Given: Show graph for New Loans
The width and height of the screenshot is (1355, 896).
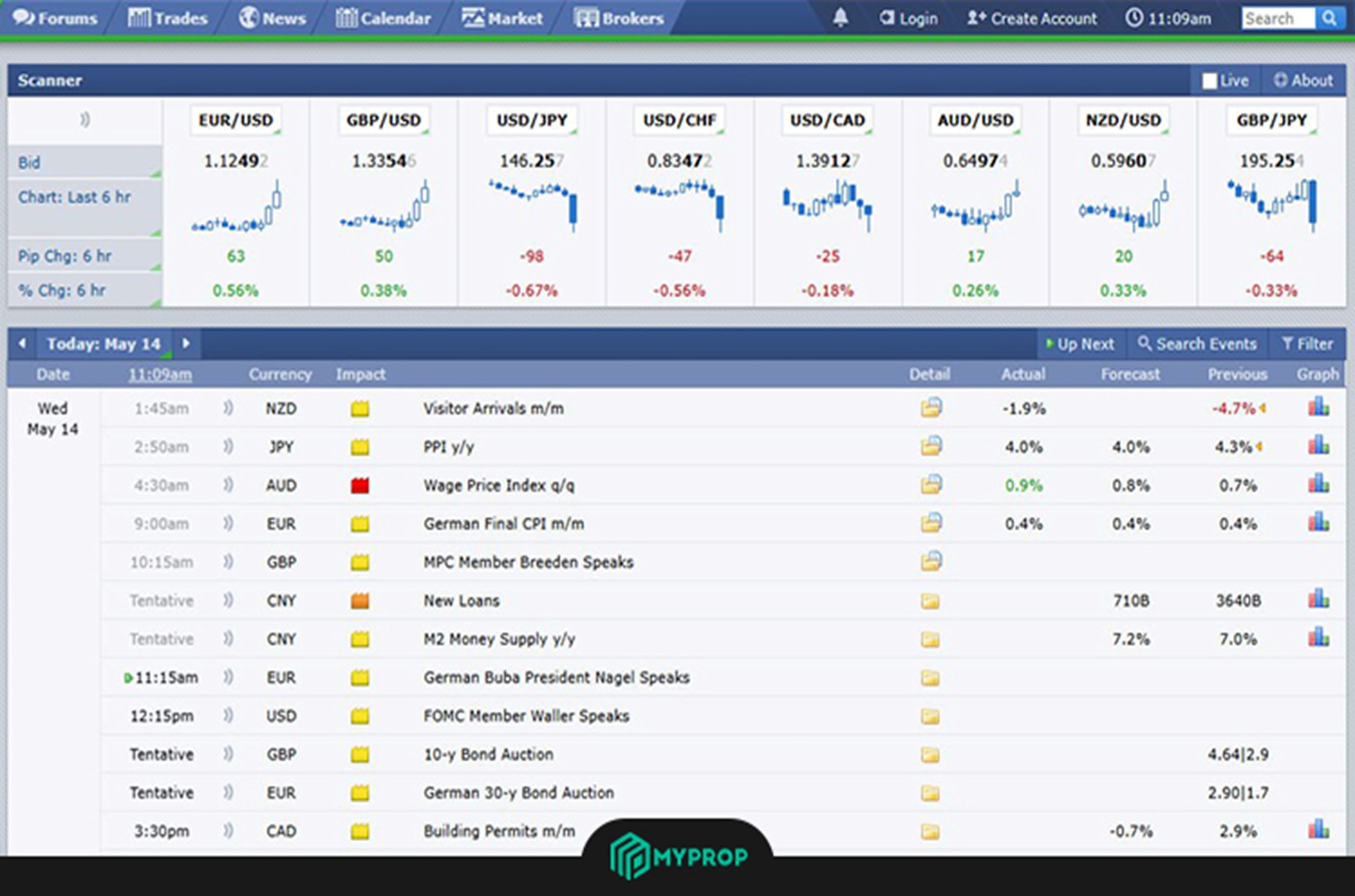Looking at the screenshot, I should tap(1318, 598).
